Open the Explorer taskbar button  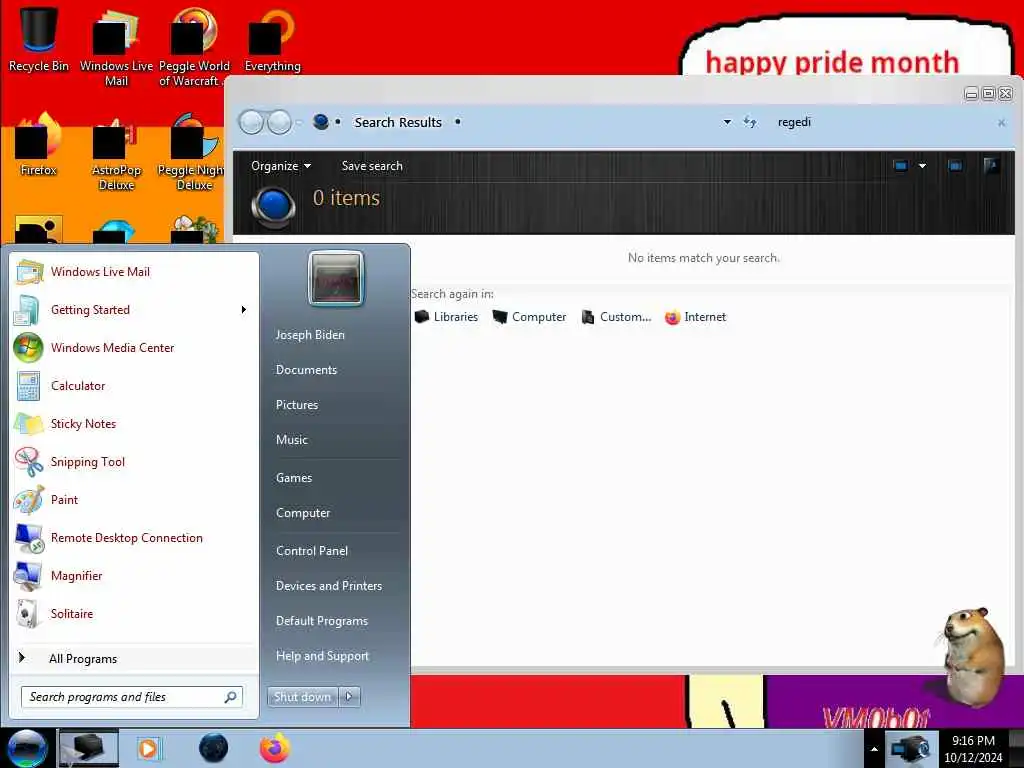click(89, 748)
